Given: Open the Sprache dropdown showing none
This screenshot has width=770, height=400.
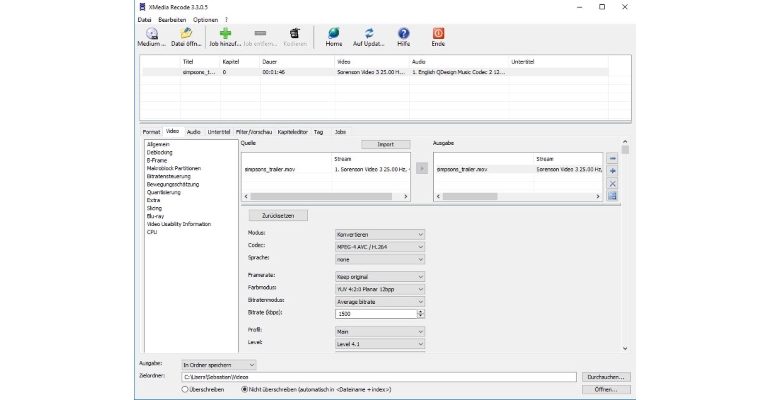Looking at the screenshot, I should [x=380, y=259].
